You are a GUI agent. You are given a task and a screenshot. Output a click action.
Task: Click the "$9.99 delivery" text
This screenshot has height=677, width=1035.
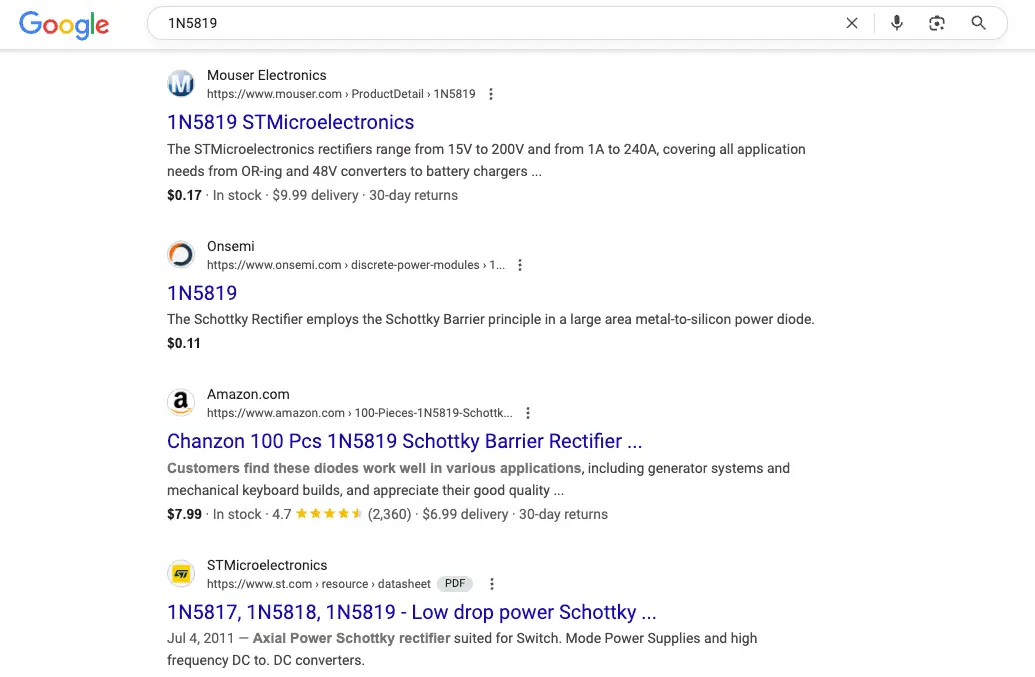[x=316, y=195]
